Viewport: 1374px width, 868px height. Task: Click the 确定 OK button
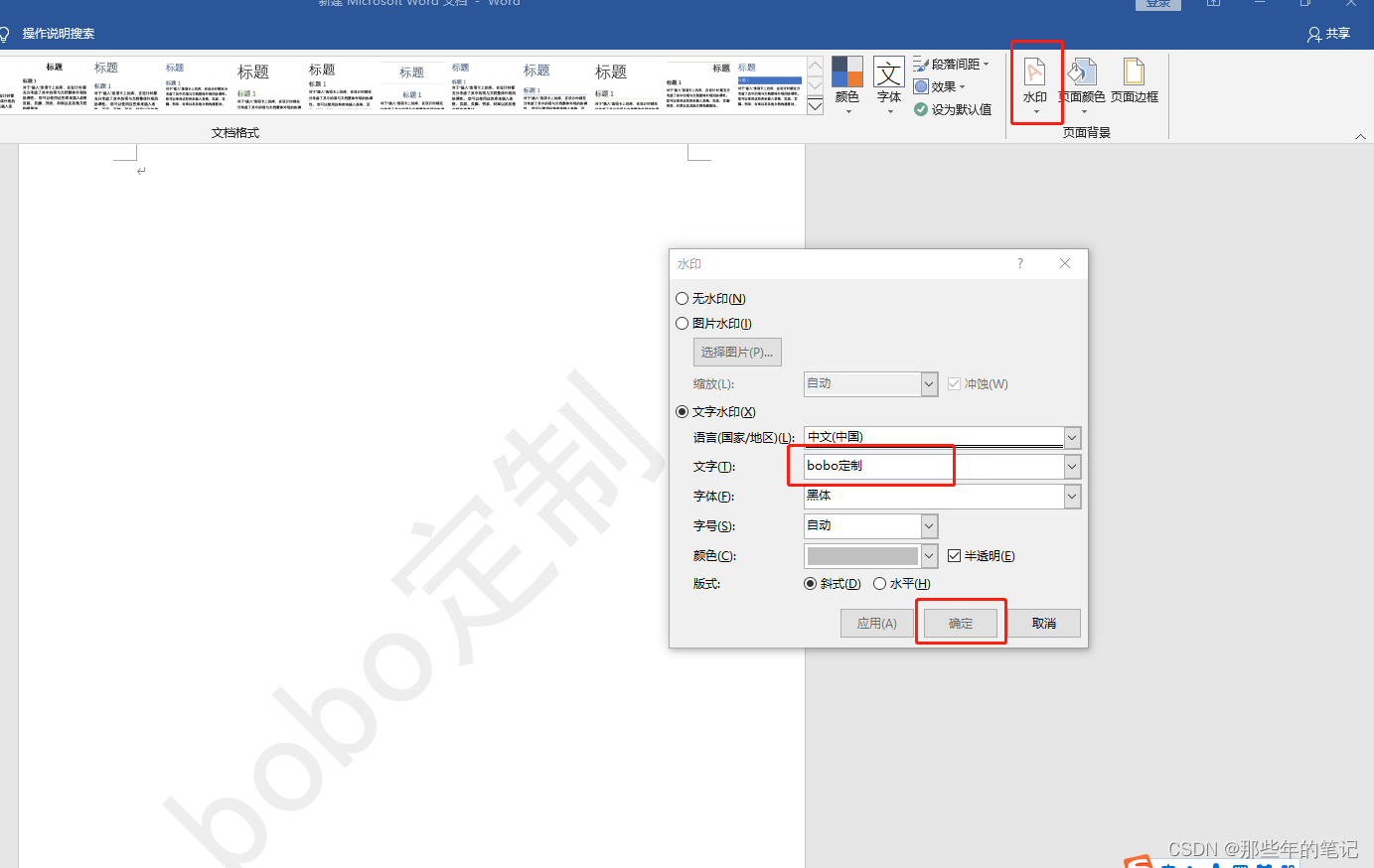point(961,624)
